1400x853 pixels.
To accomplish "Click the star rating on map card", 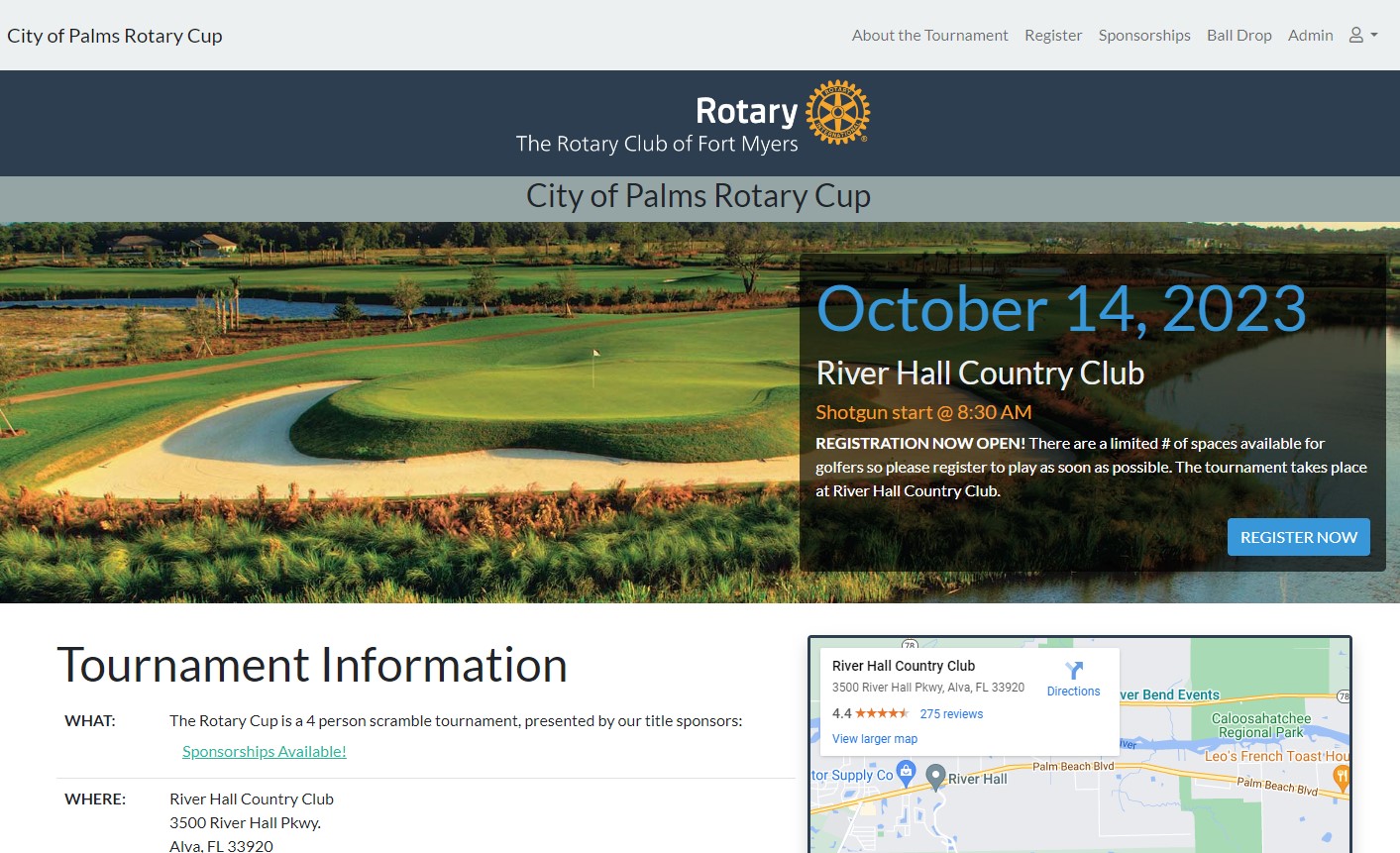I will (882, 713).
